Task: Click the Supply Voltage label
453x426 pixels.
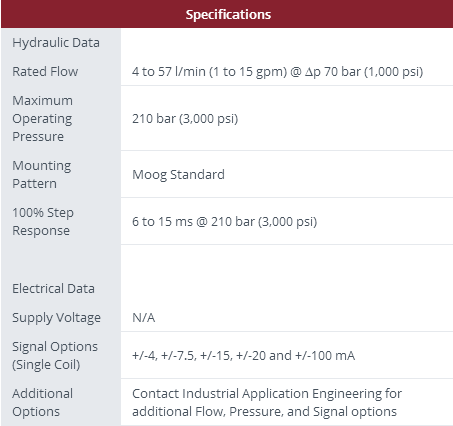Action: click(56, 318)
